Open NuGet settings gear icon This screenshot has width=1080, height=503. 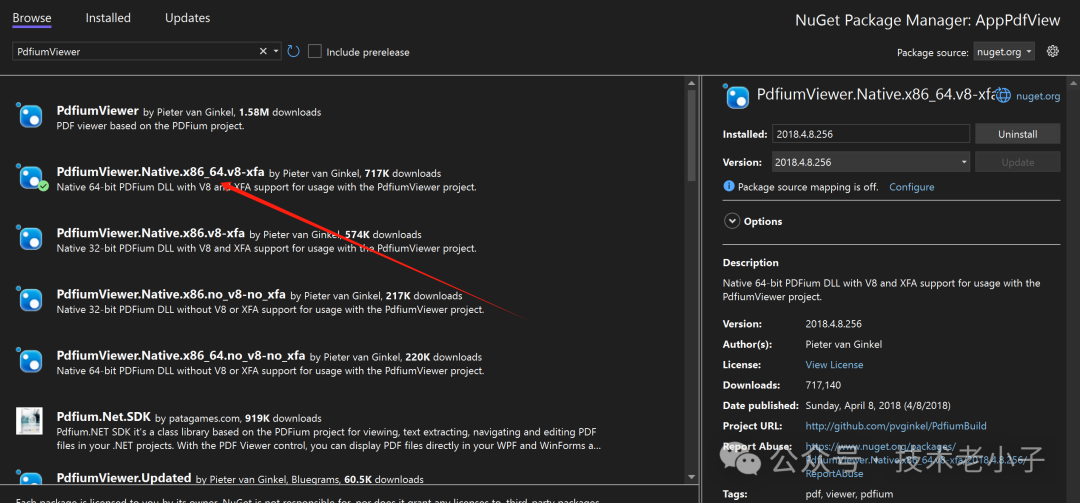point(1052,51)
